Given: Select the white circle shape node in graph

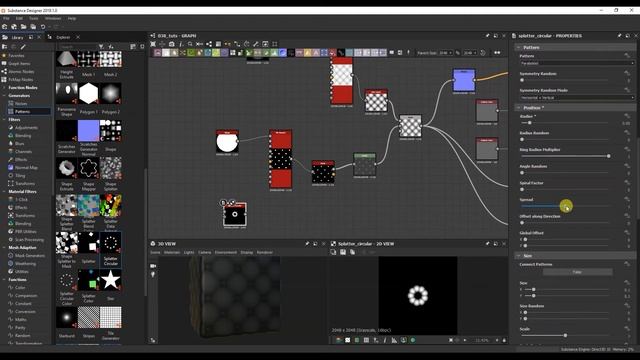Looking at the screenshot, I should click(227, 142).
